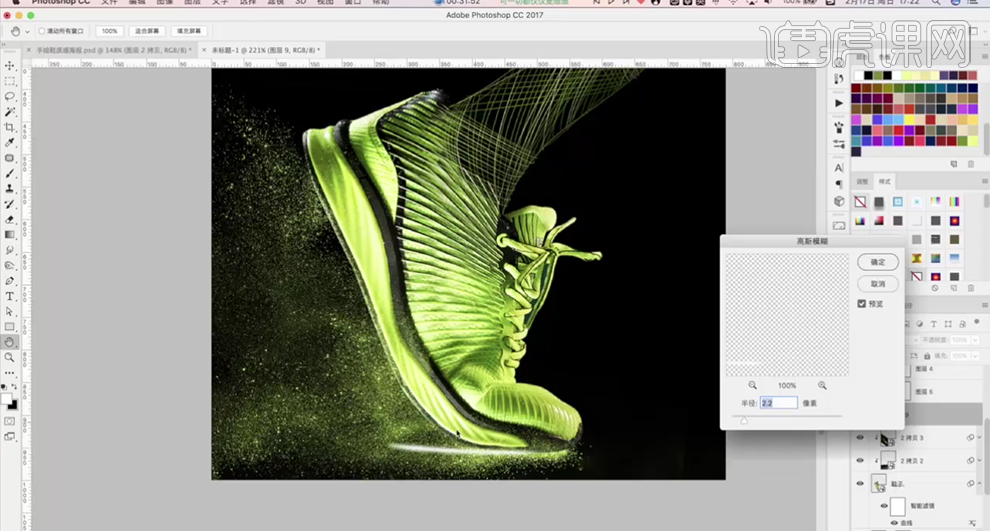The image size is (990, 531).
Task: Select the Crop tool
Action: click(x=10, y=127)
